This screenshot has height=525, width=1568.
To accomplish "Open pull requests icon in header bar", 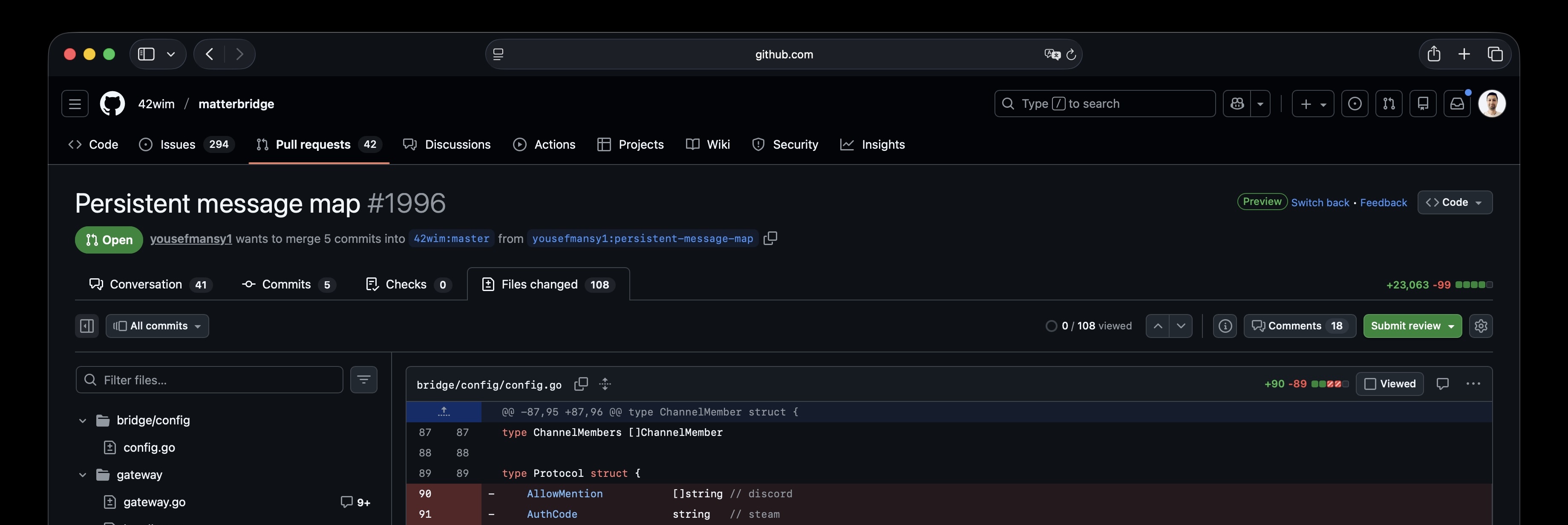I will tap(1389, 103).
